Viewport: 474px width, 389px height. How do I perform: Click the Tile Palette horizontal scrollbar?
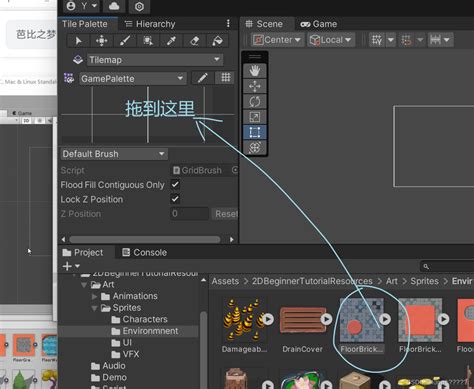[145, 240]
